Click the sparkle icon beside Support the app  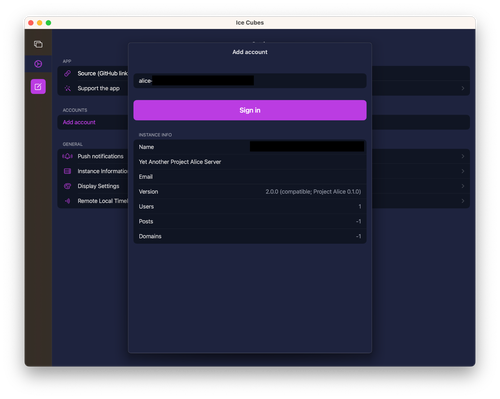coord(68,88)
